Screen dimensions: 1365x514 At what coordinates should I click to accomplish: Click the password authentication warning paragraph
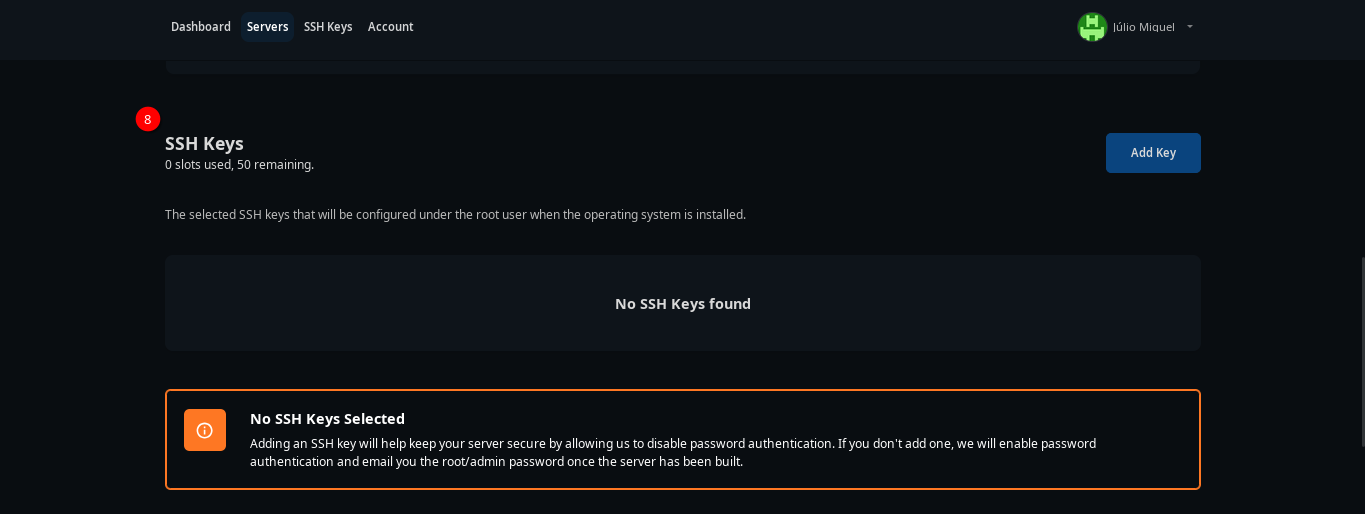point(672,452)
